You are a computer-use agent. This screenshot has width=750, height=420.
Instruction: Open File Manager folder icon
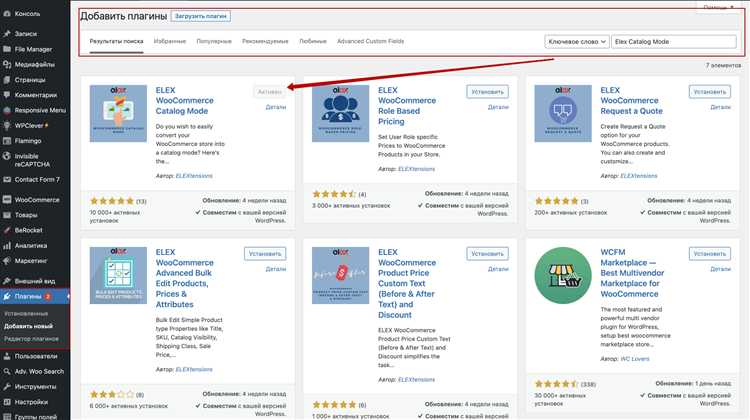(7, 49)
